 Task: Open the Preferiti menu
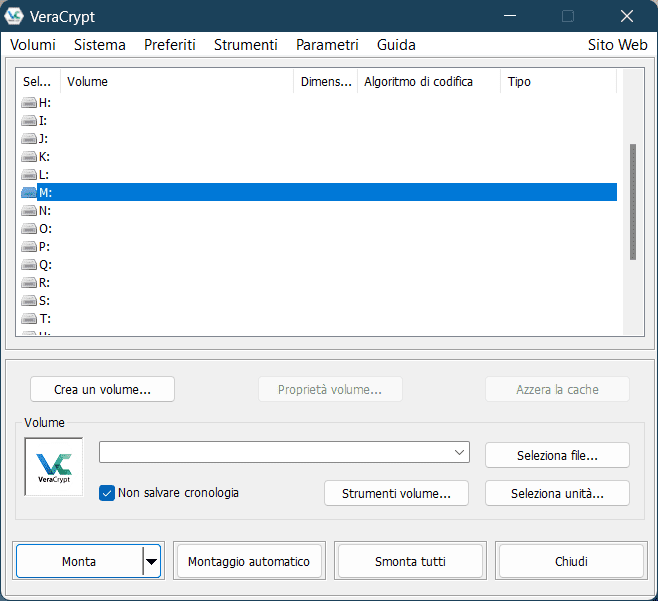tap(170, 45)
